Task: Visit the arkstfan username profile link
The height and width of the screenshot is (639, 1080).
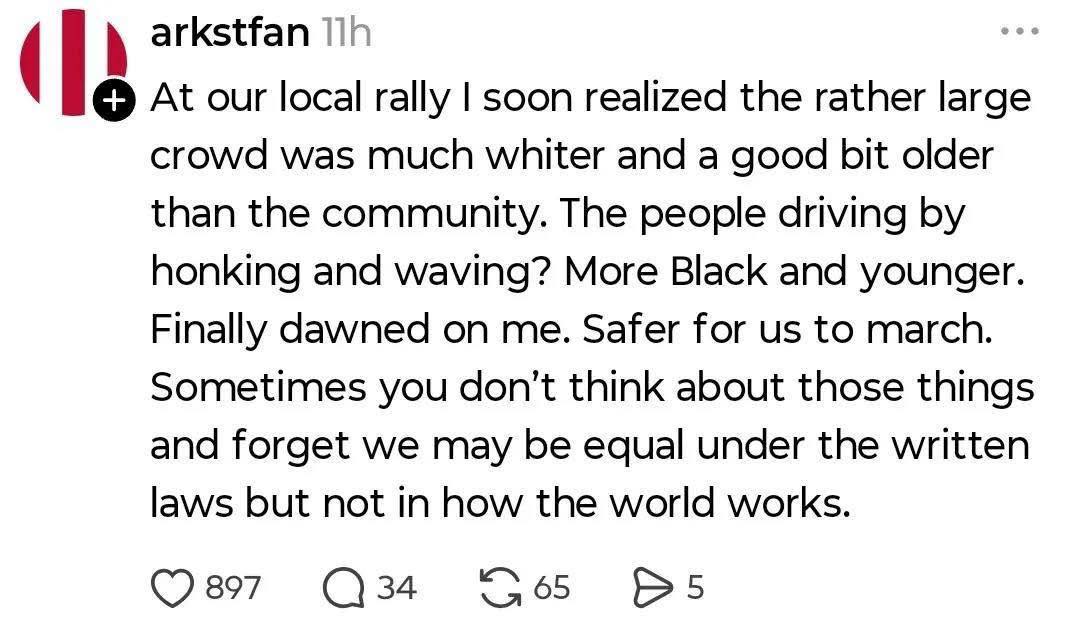Action: click(229, 32)
